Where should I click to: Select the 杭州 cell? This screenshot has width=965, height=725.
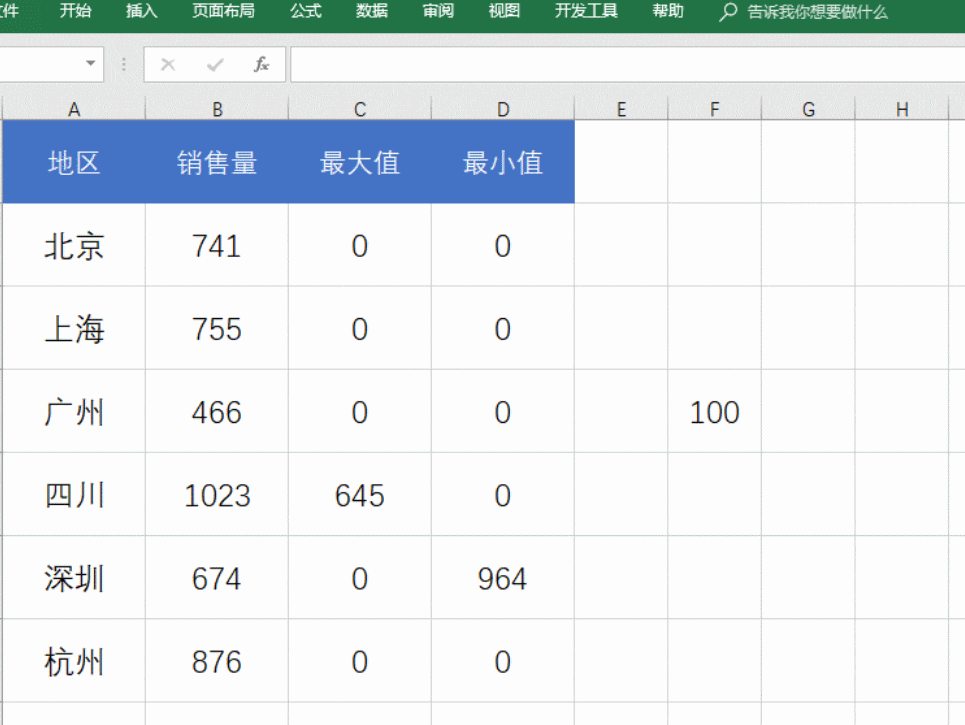74,661
